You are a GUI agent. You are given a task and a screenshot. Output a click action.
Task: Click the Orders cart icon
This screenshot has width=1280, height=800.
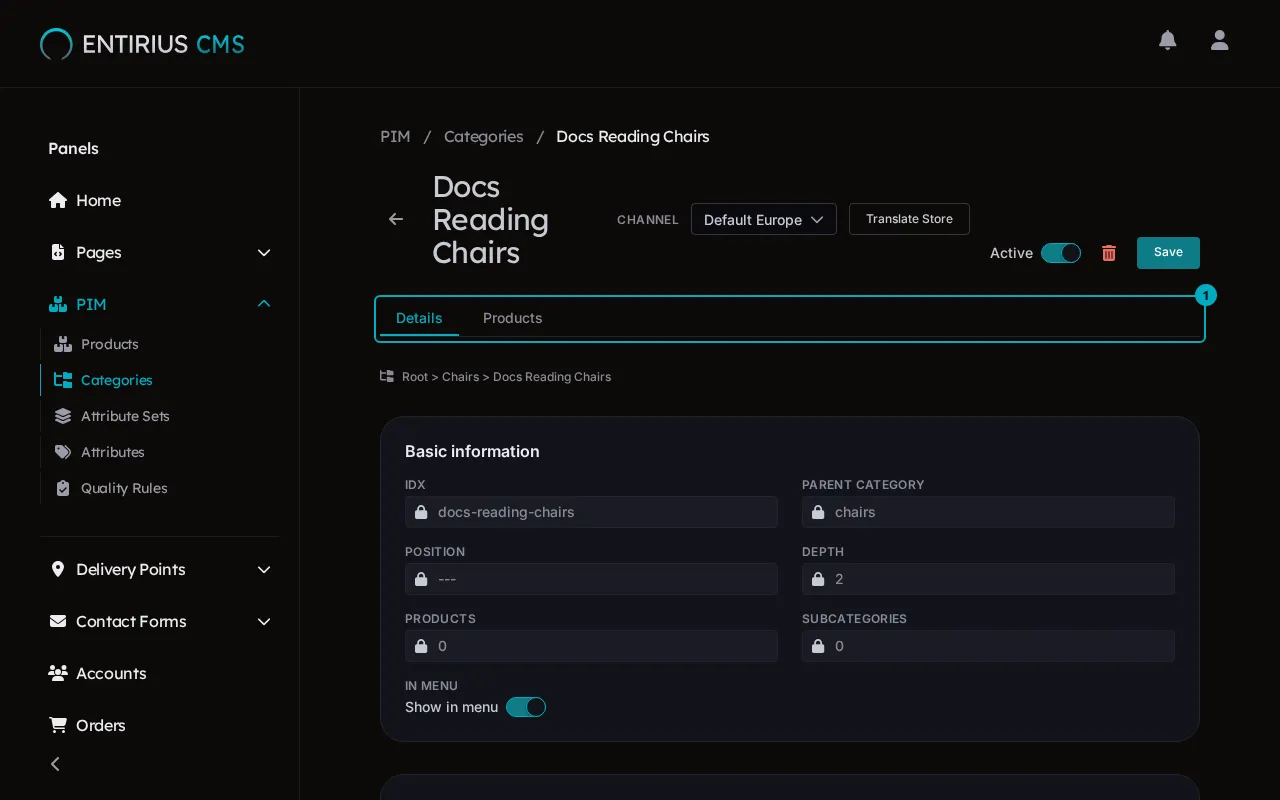pos(58,725)
